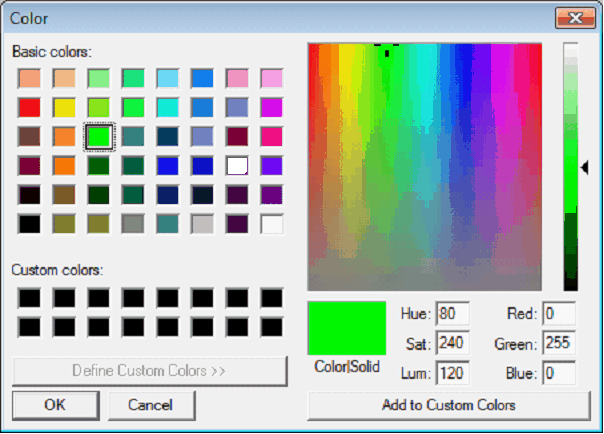This screenshot has height=434, width=604.
Task: Click the OK button
Action: [55, 405]
